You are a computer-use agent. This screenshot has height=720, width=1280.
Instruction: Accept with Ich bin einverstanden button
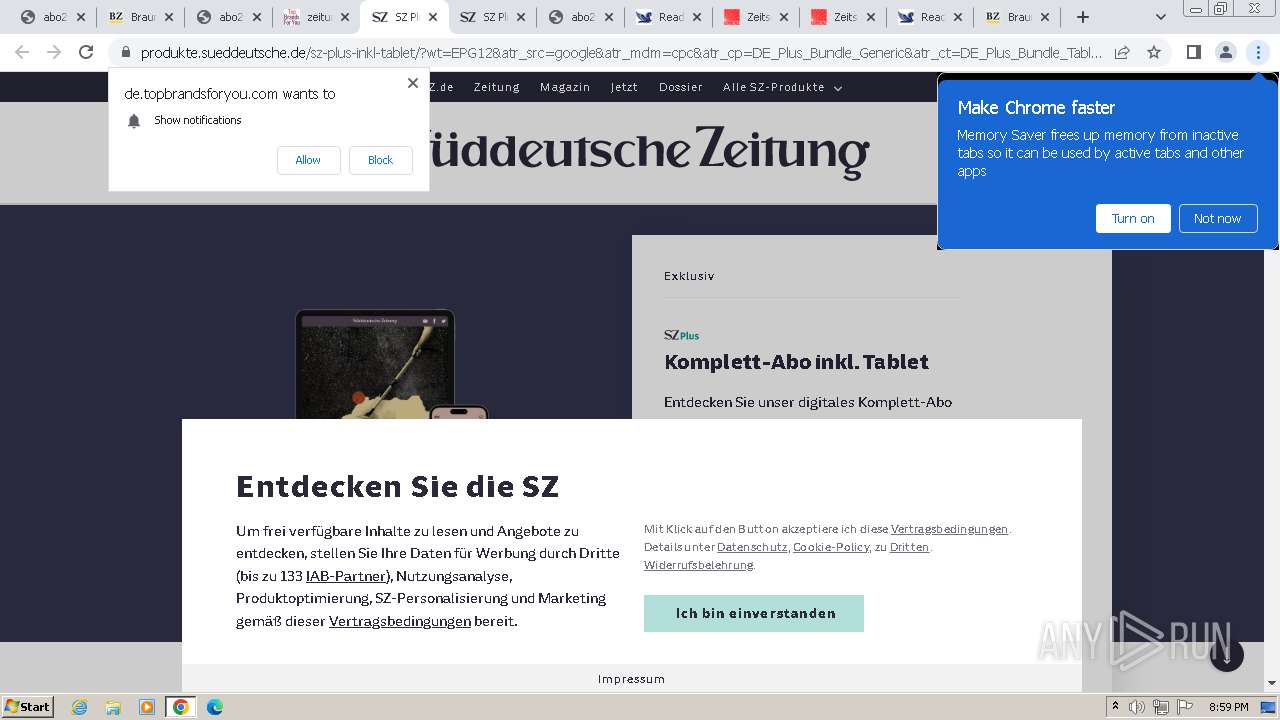754,613
